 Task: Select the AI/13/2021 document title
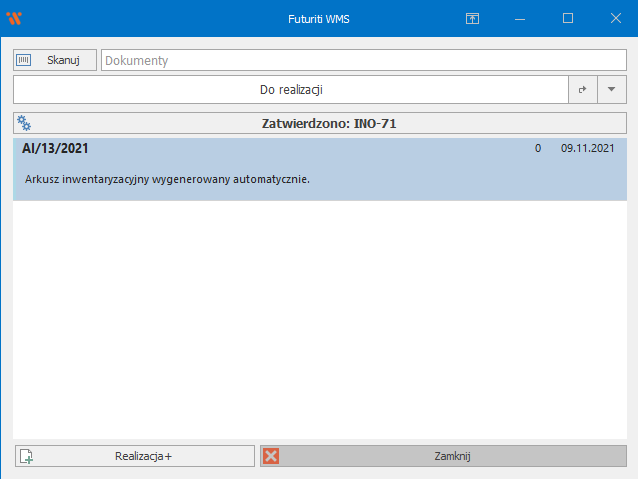(x=56, y=149)
